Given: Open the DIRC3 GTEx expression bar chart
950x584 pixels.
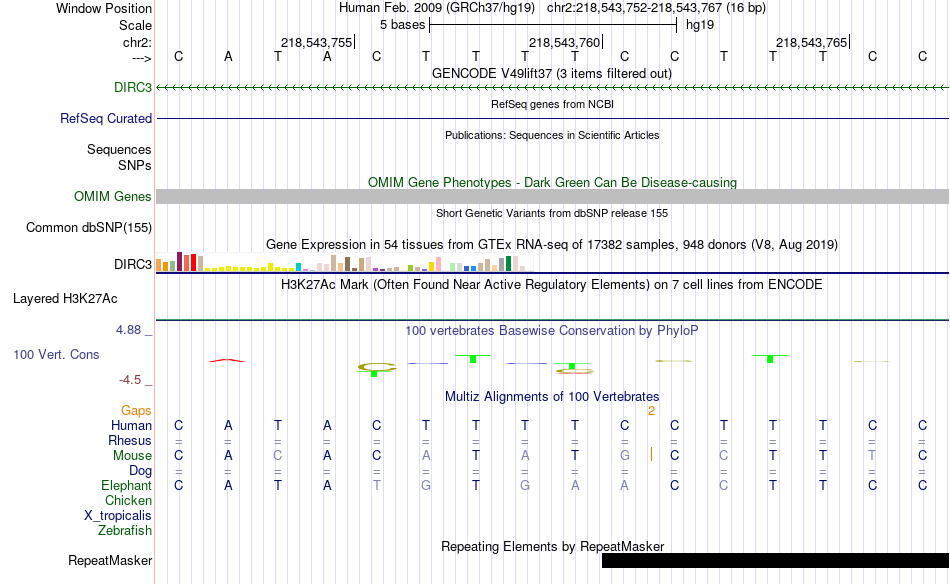Looking at the screenshot, I should tap(344, 262).
